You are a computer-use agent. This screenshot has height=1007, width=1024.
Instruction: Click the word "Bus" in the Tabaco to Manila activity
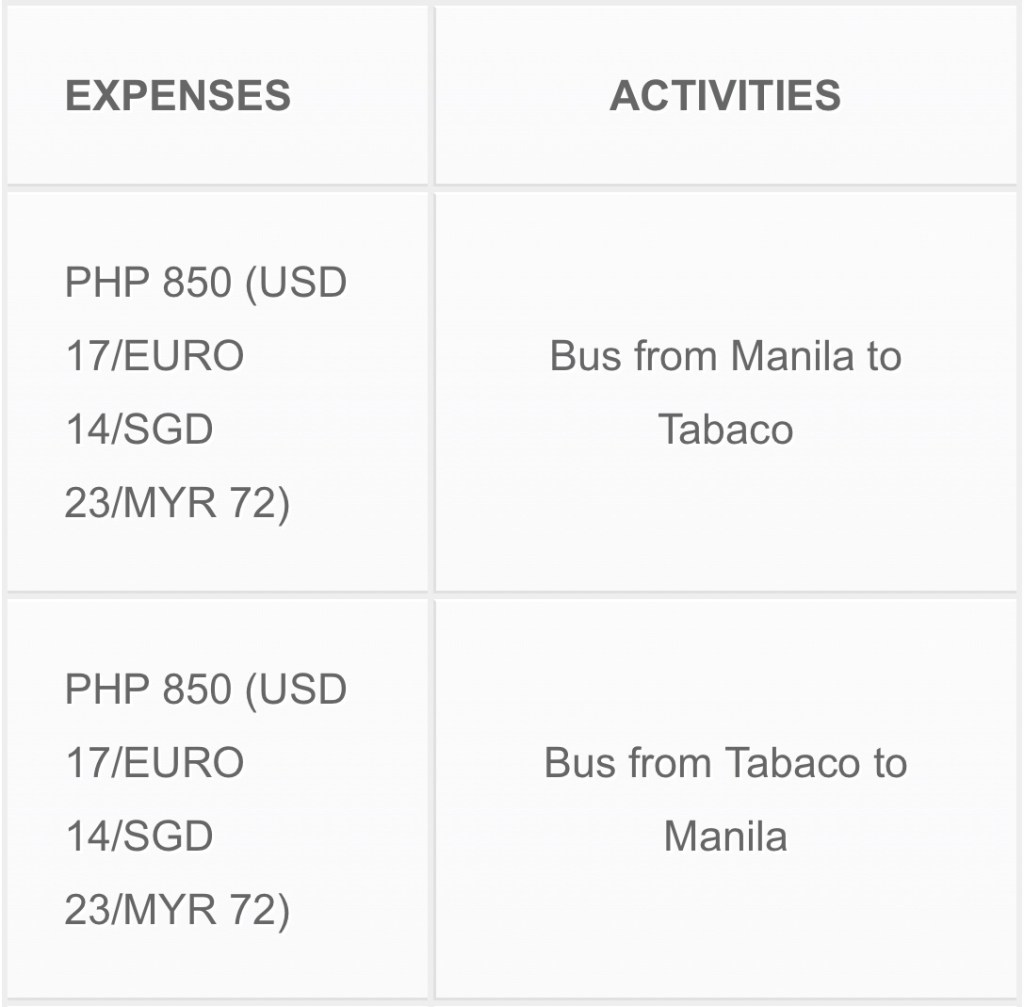pos(580,763)
